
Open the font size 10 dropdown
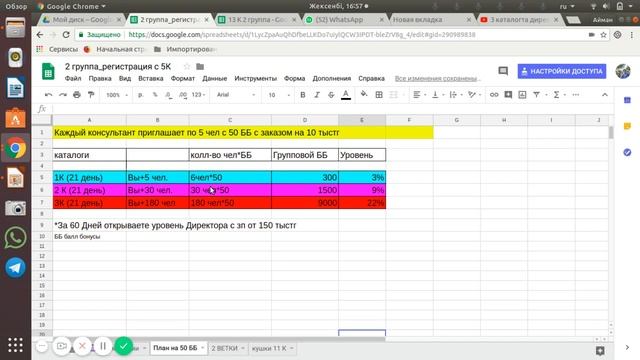click(x=279, y=95)
